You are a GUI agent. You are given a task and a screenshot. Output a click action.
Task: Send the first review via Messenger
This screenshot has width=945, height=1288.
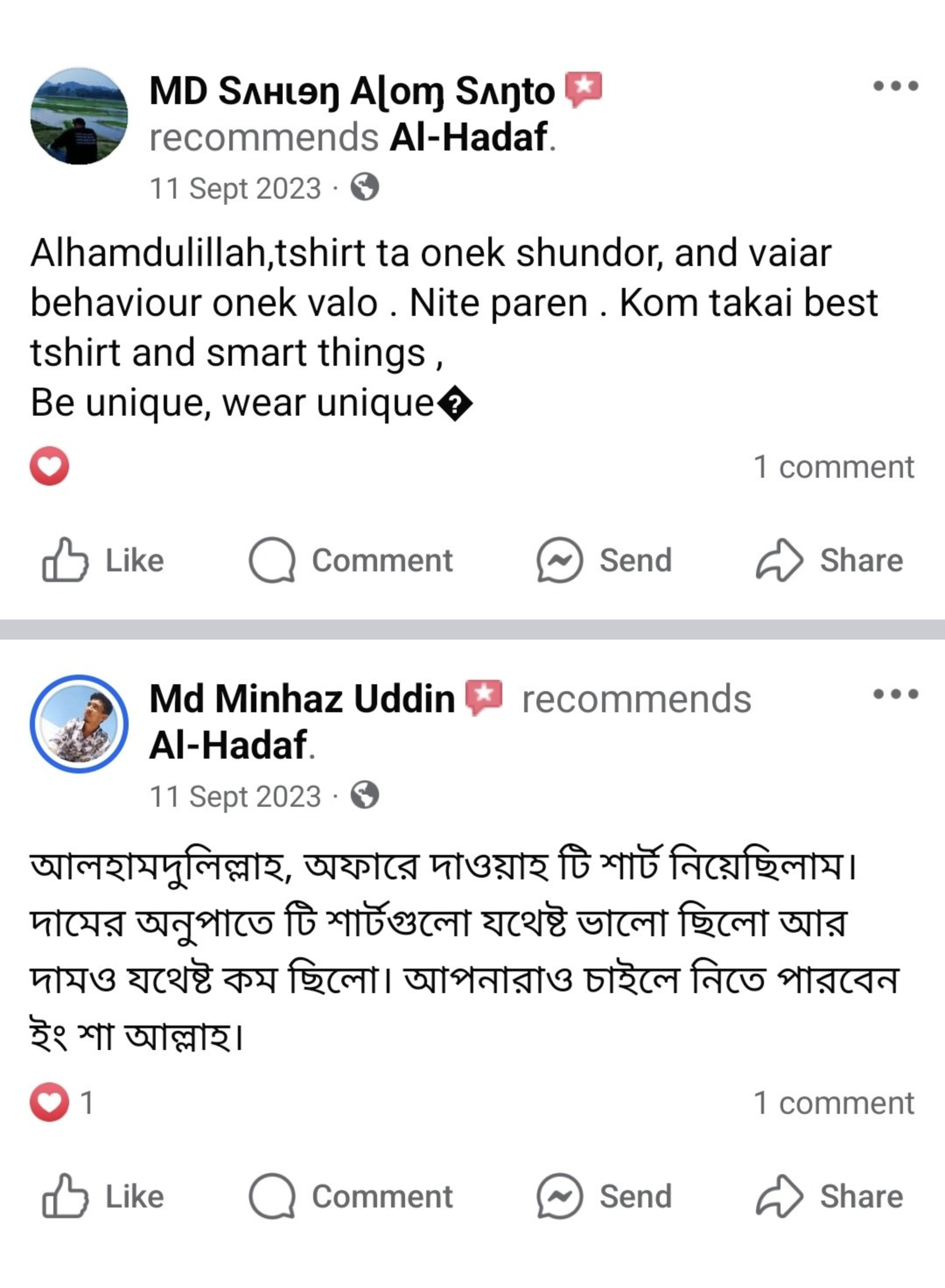click(604, 560)
